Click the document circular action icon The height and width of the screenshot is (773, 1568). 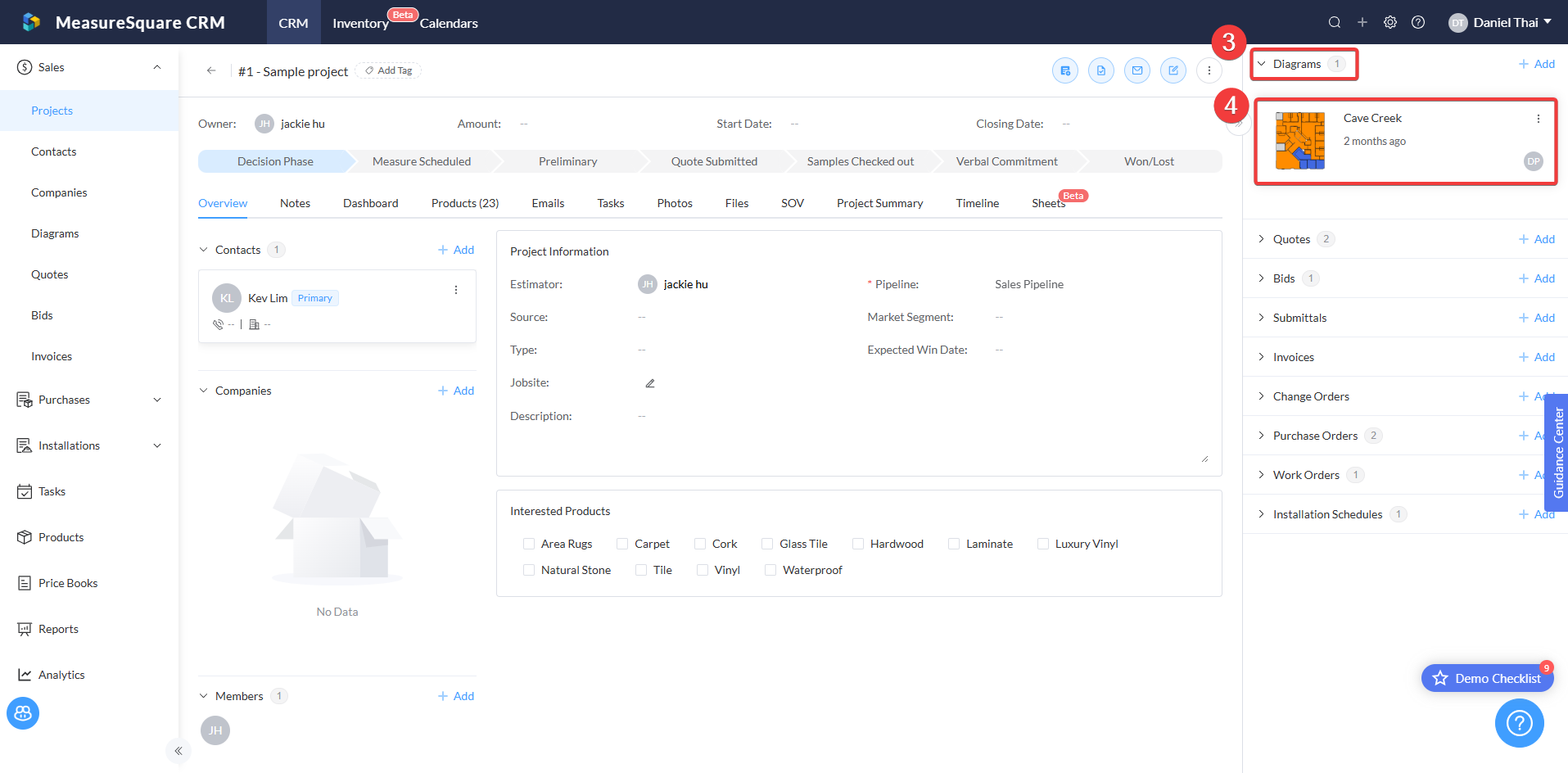(1101, 70)
